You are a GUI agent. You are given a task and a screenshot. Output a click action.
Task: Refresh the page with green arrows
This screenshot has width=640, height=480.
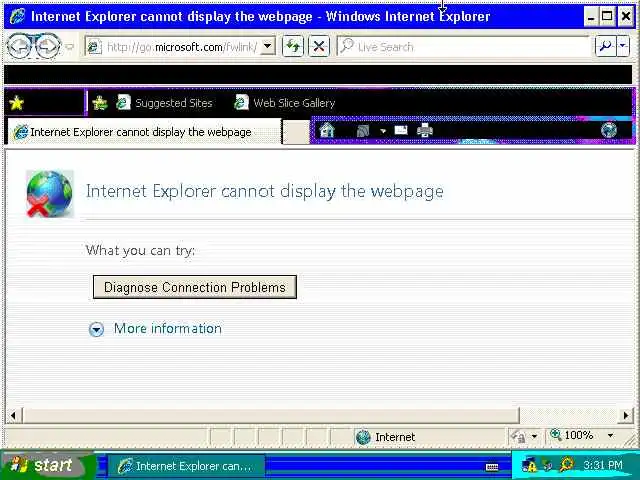pyautogui.click(x=293, y=47)
